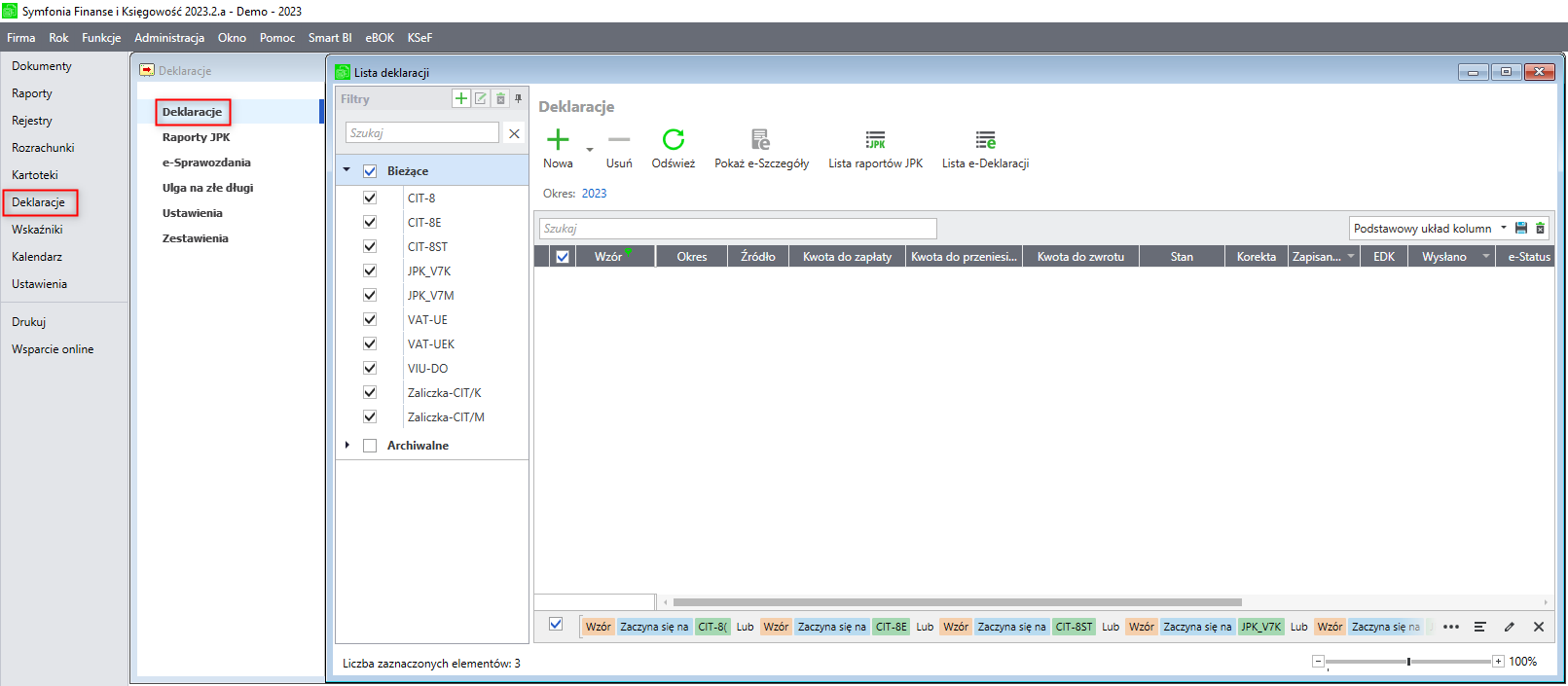This screenshot has height=686, width=1568.
Task: Click the Lista deklaracji window icon
Action: click(342, 72)
